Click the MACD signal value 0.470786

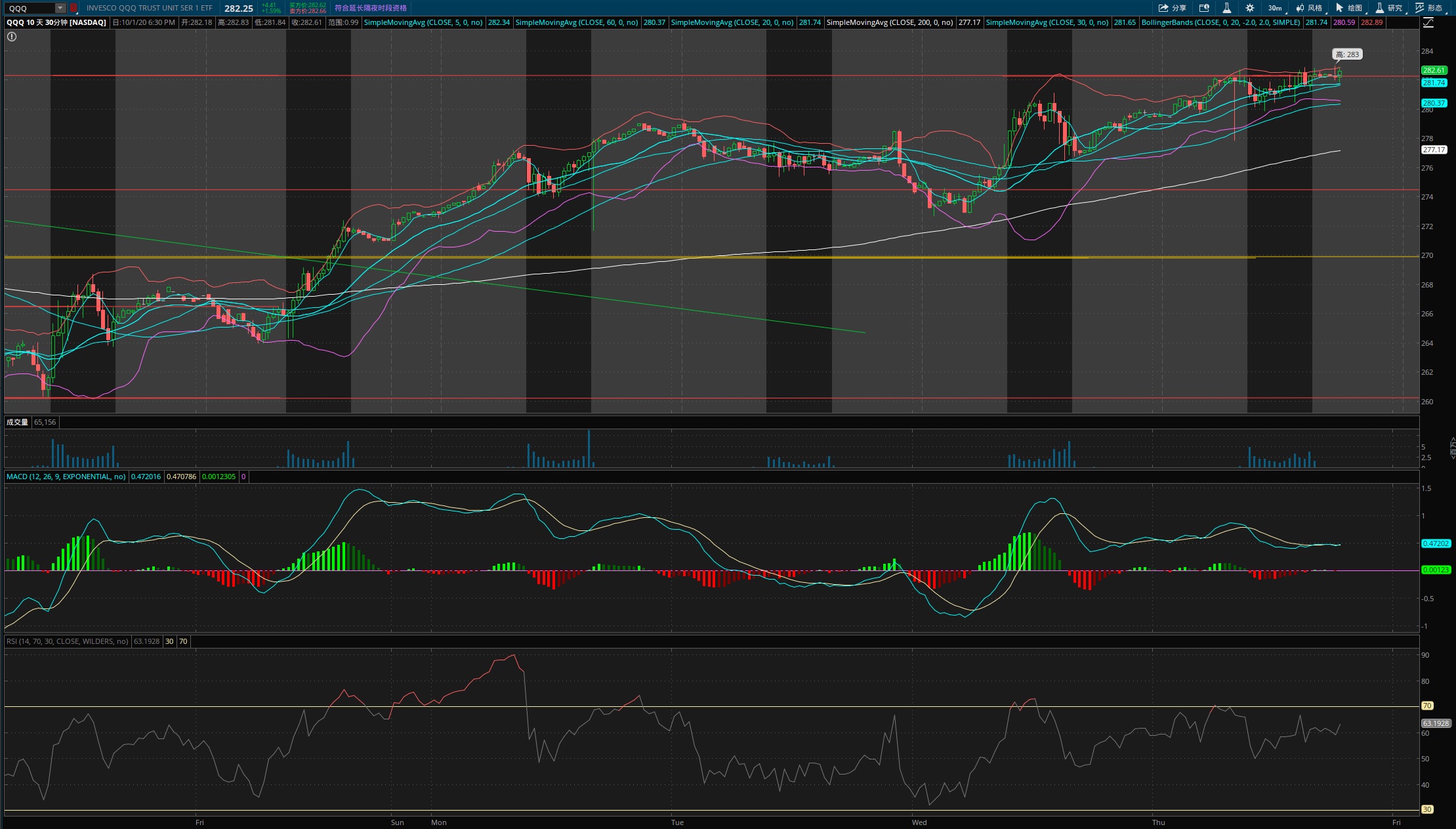[x=182, y=477]
